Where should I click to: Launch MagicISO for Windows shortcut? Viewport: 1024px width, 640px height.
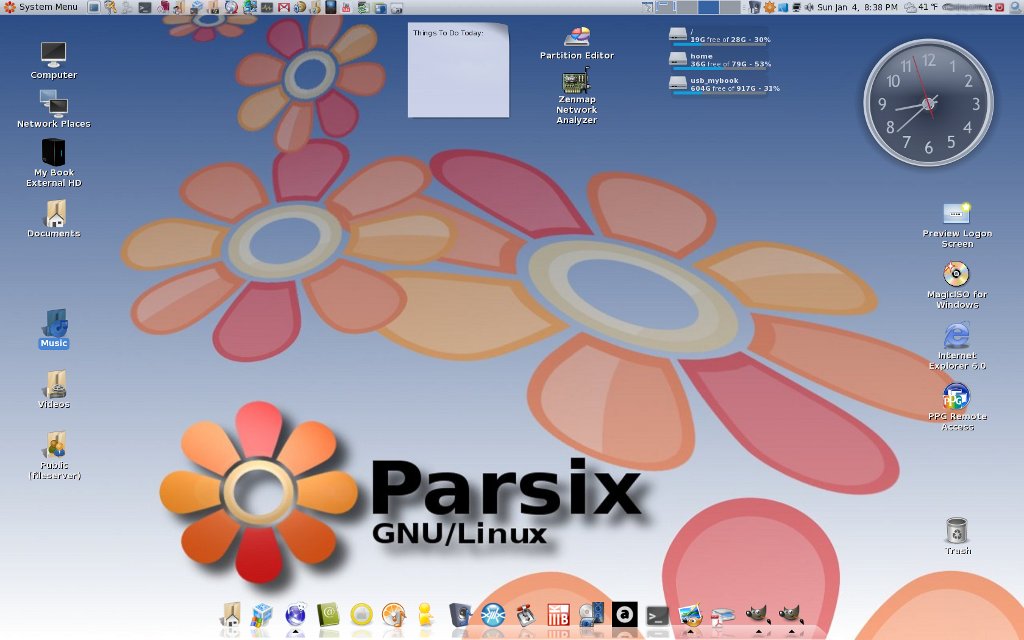(957, 285)
